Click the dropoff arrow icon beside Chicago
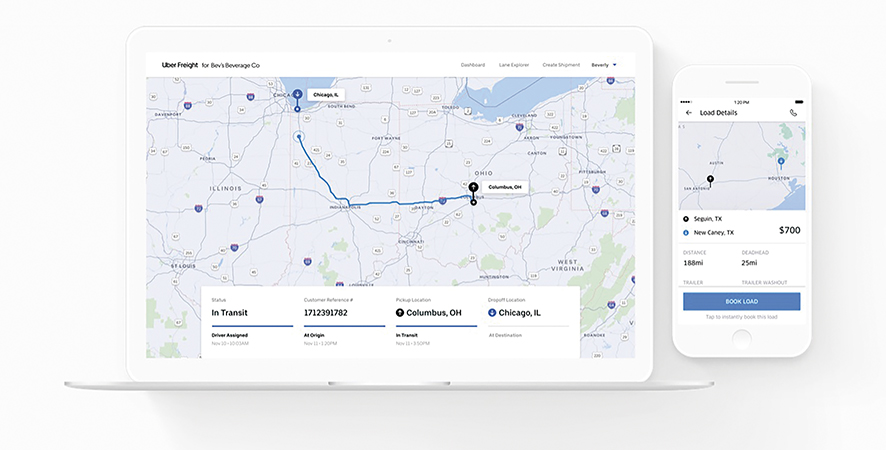The height and width of the screenshot is (450, 886). click(x=492, y=313)
